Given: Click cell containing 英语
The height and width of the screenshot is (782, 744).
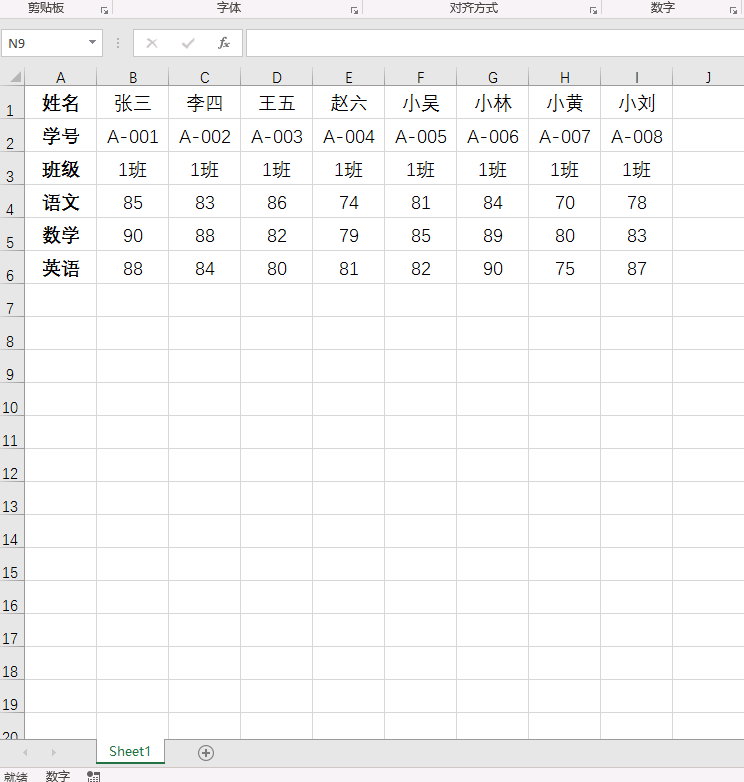Looking at the screenshot, I should pos(61,268).
